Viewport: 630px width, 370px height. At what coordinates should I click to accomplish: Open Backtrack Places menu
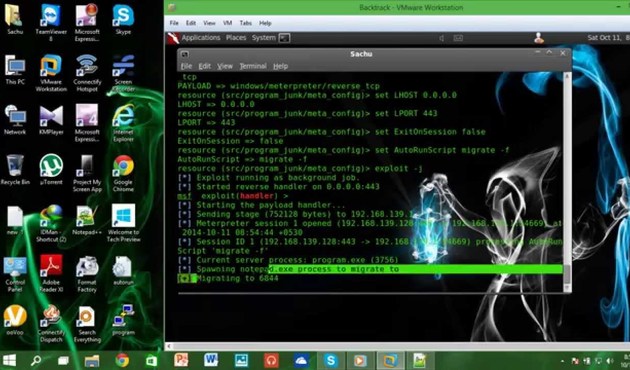[236, 38]
